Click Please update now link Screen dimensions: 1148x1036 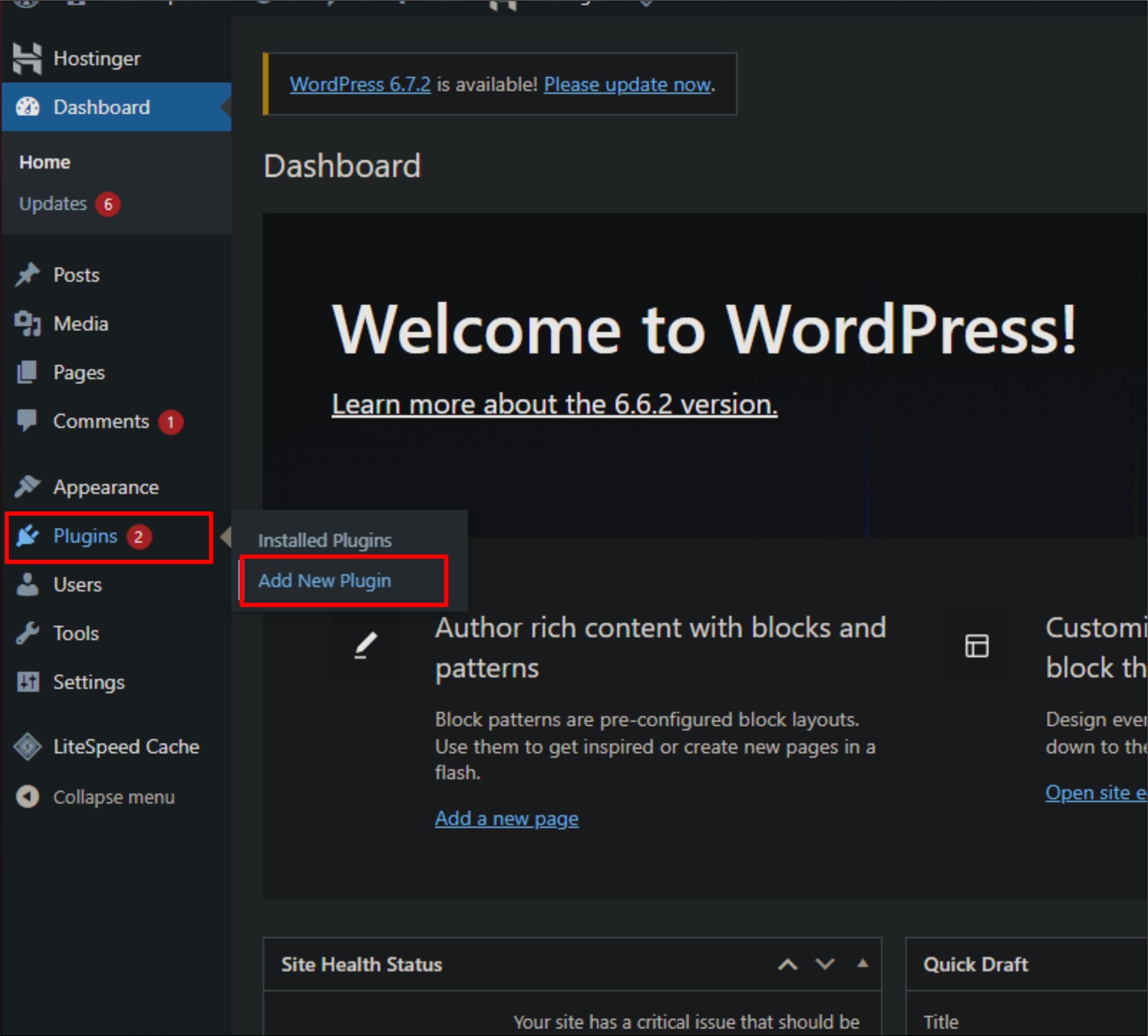pyautogui.click(x=627, y=85)
